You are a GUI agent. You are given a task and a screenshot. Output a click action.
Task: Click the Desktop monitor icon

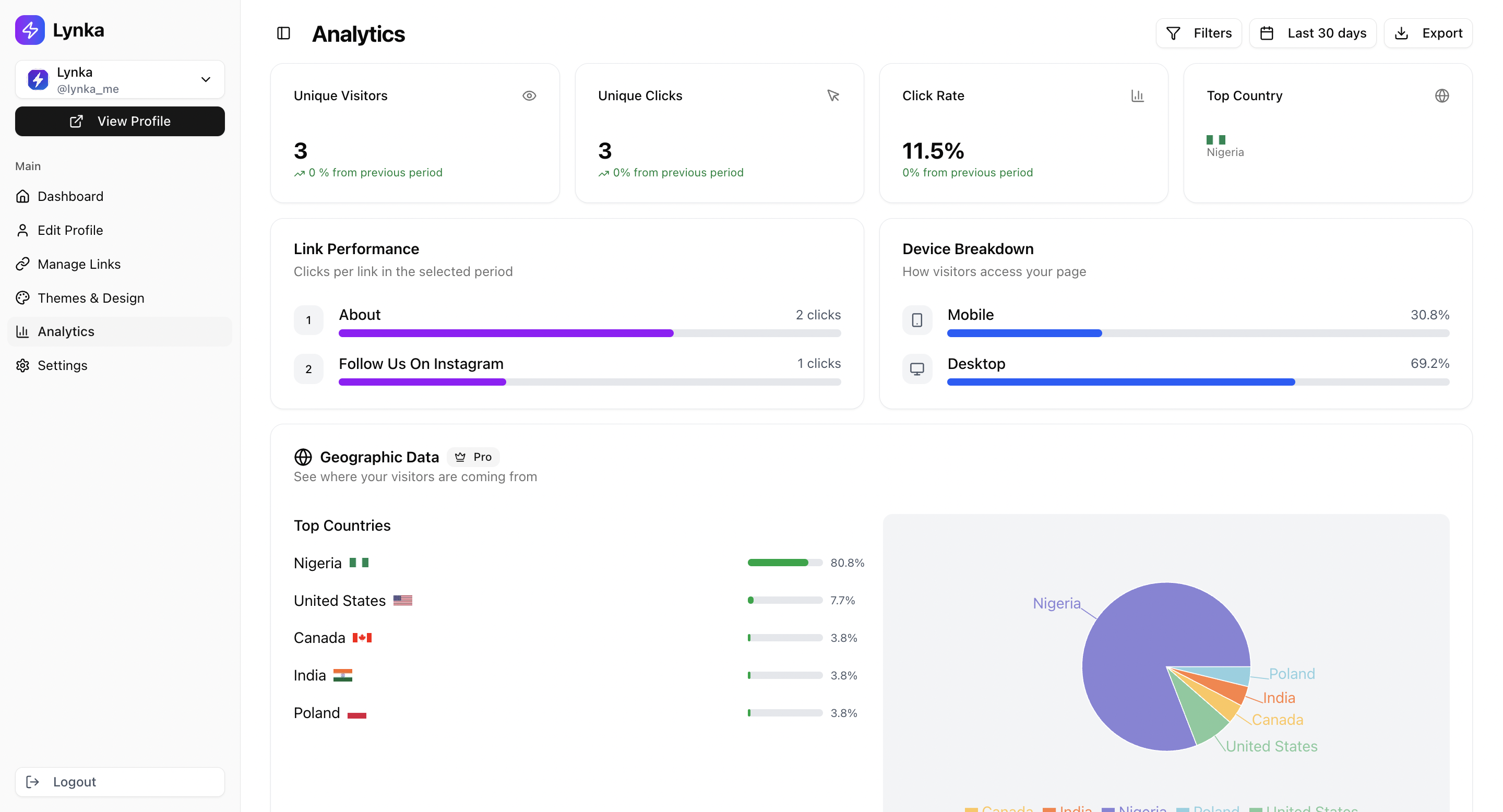click(x=917, y=369)
